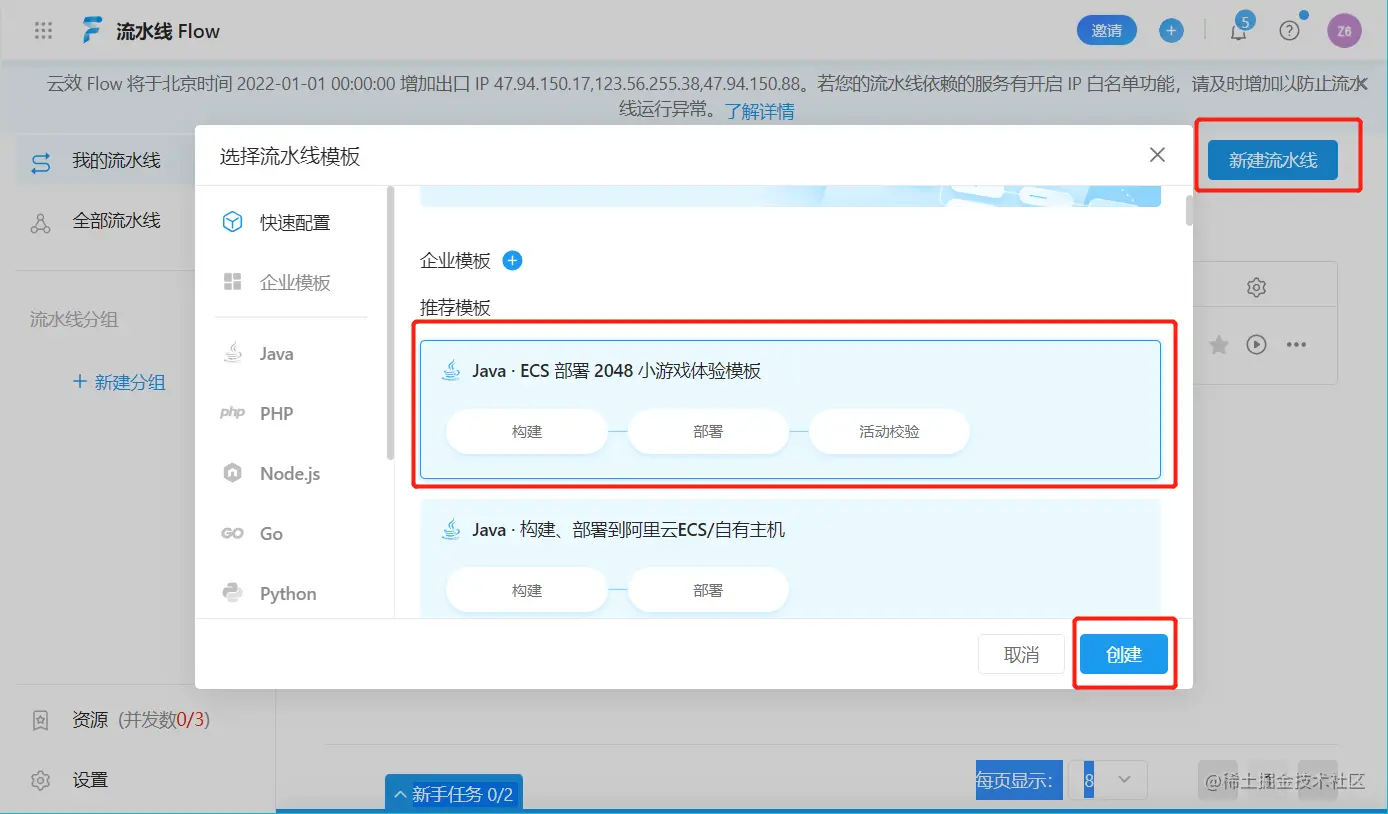Click the blue plus icon in header
This screenshot has height=814, width=1388.
pos(1171,31)
